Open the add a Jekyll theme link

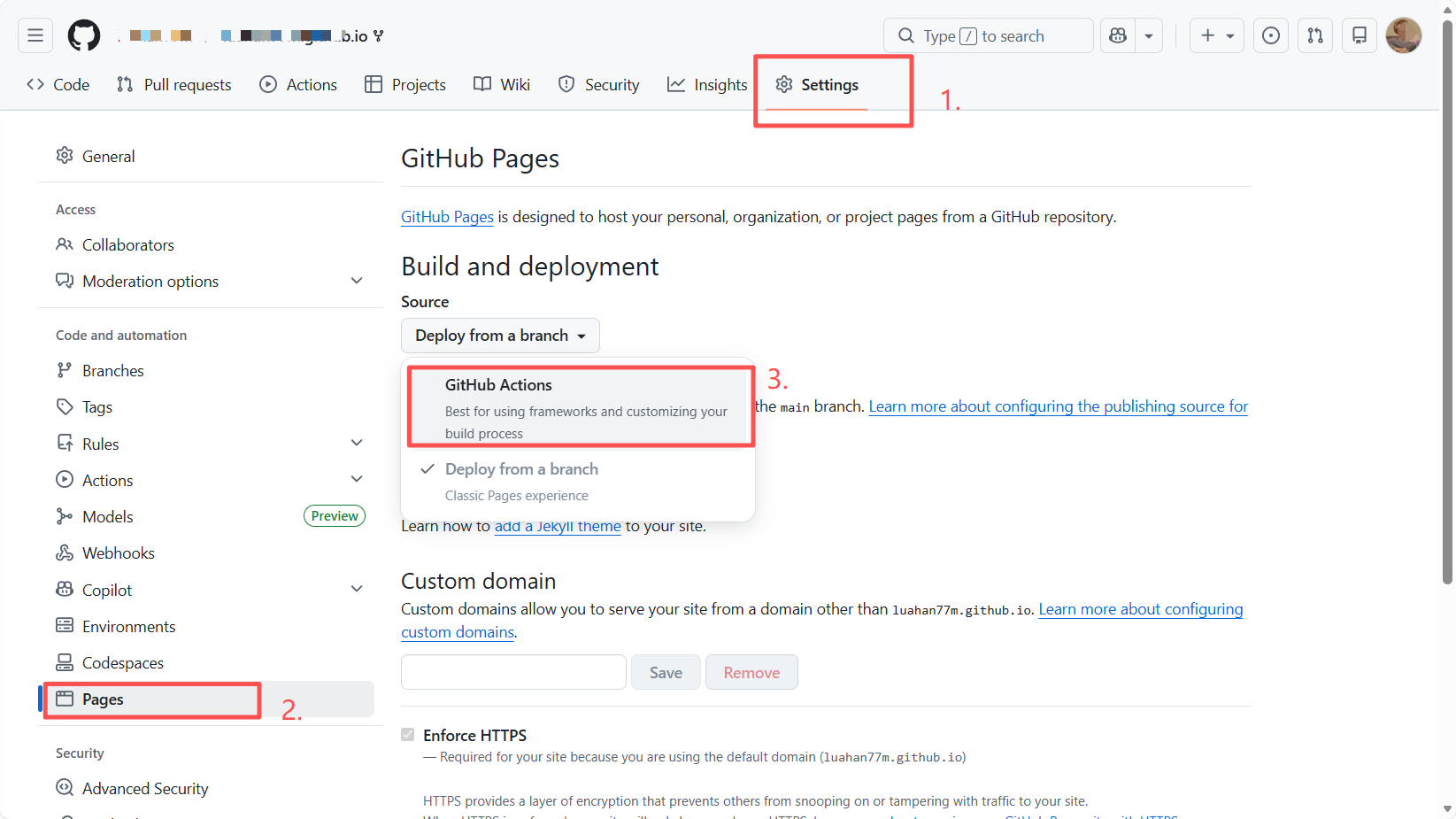point(558,526)
